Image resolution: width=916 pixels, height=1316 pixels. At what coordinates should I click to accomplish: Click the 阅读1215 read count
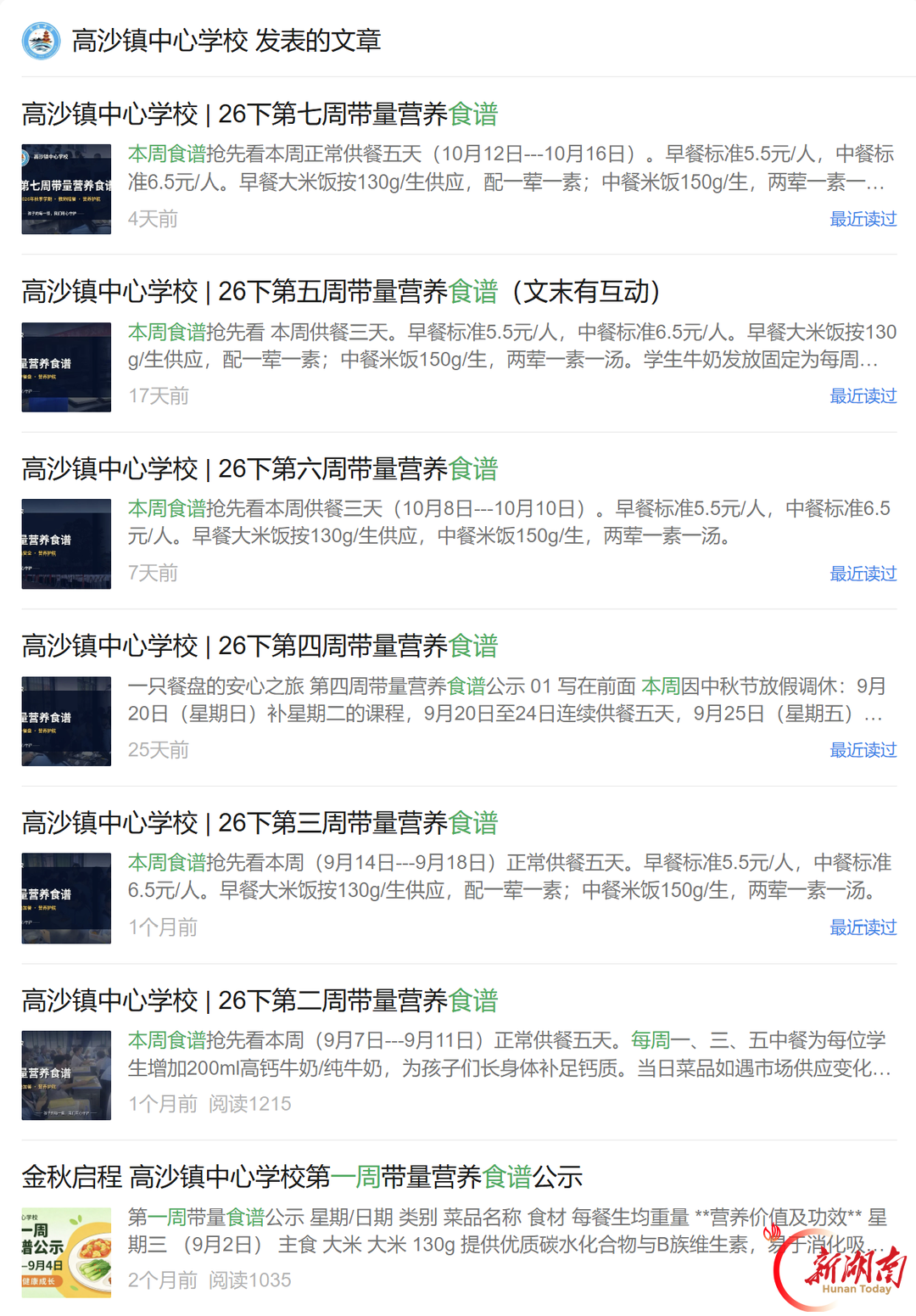click(250, 1104)
